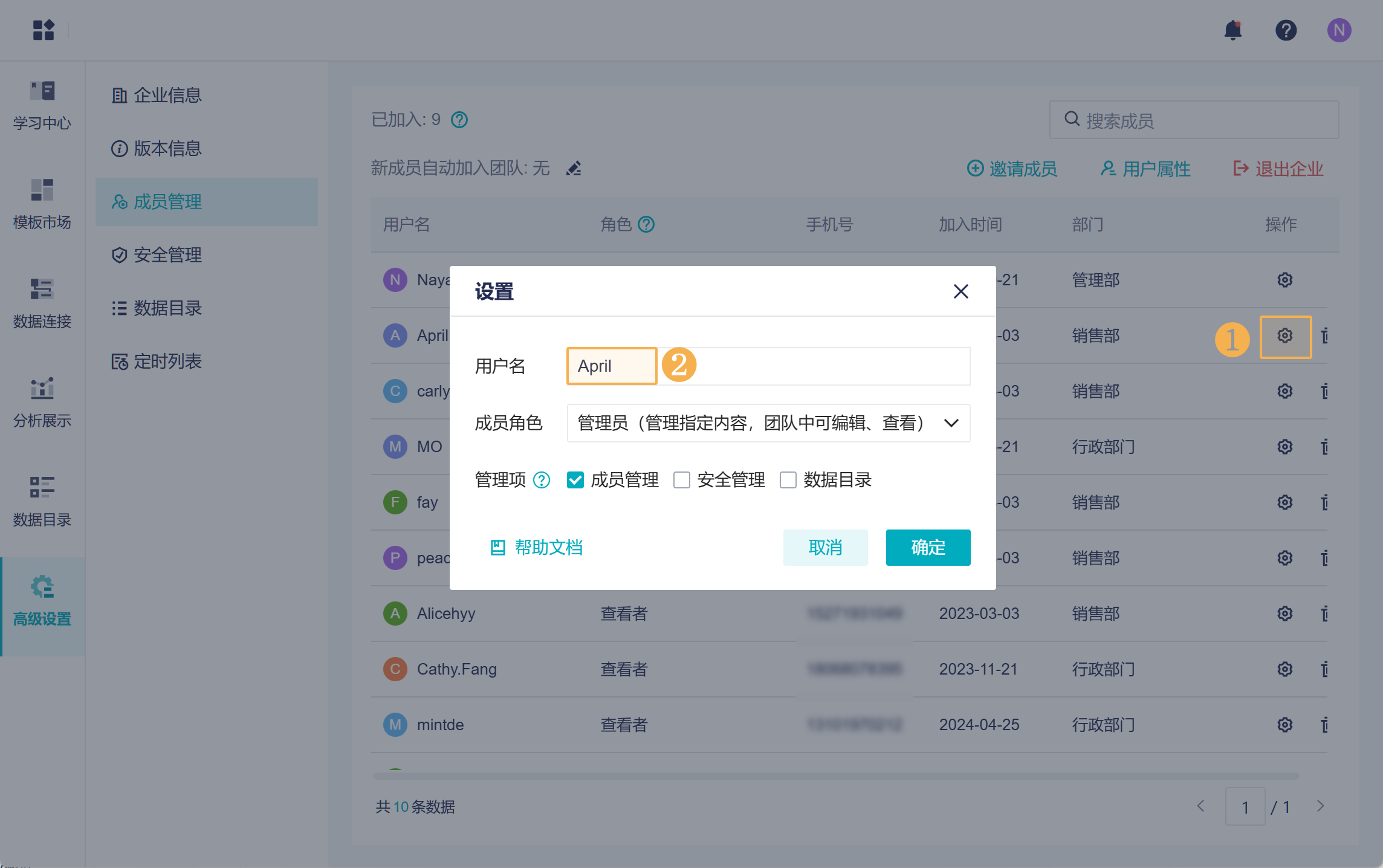Uncheck the 成员管理 checkbox

[575, 480]
